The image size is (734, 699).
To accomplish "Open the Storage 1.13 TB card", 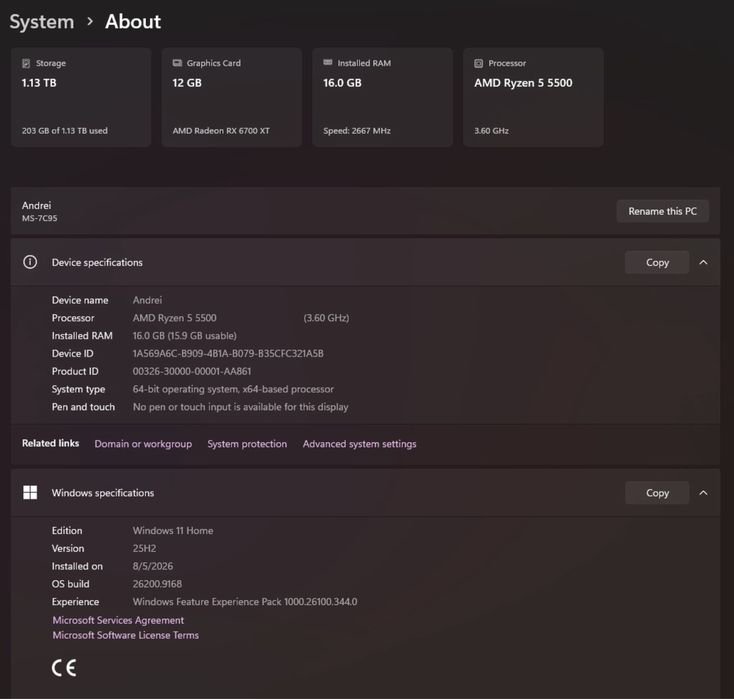I will 81,97.
